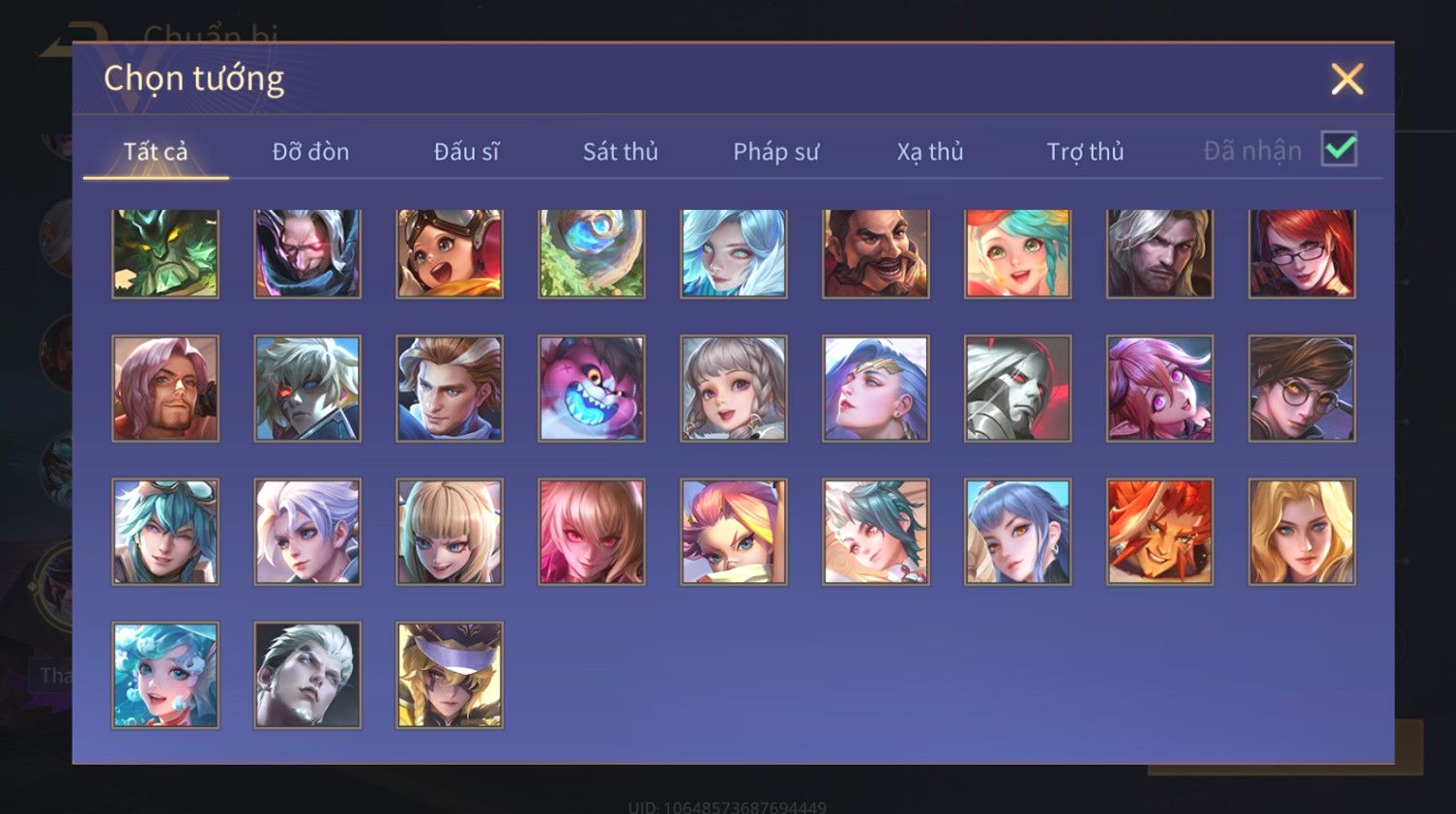Select the masked hero with gold hat

[450, 675]
